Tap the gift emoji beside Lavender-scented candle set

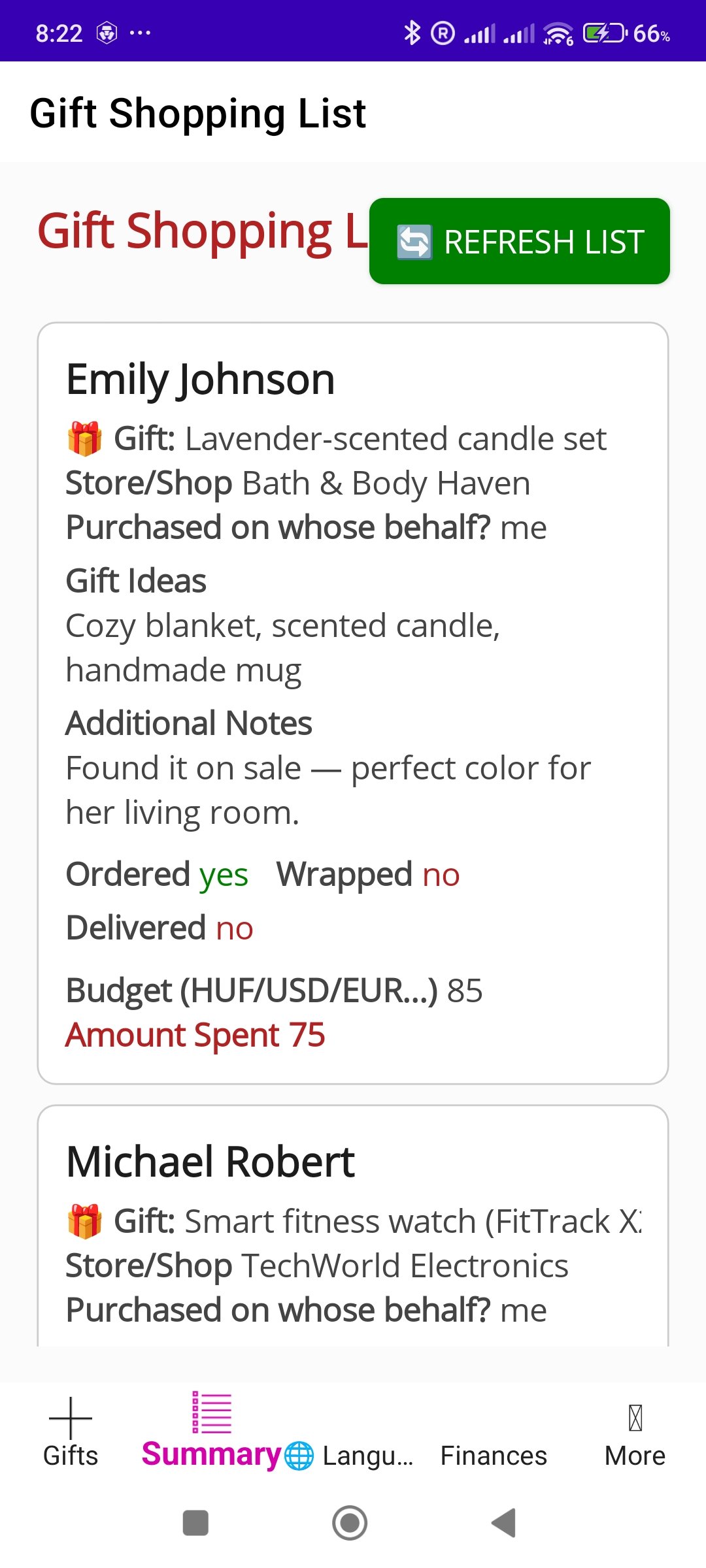click(85, 438)
